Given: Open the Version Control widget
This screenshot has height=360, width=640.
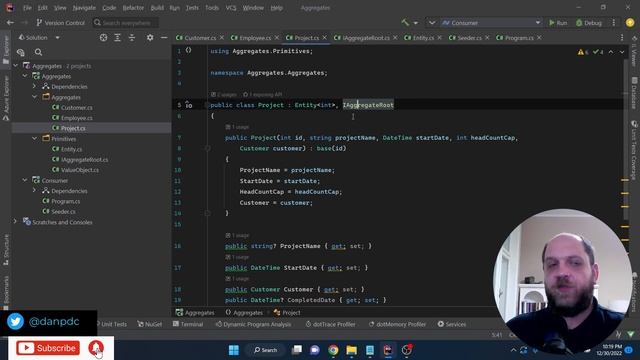Looking at the screenshot, I should 60,23.
